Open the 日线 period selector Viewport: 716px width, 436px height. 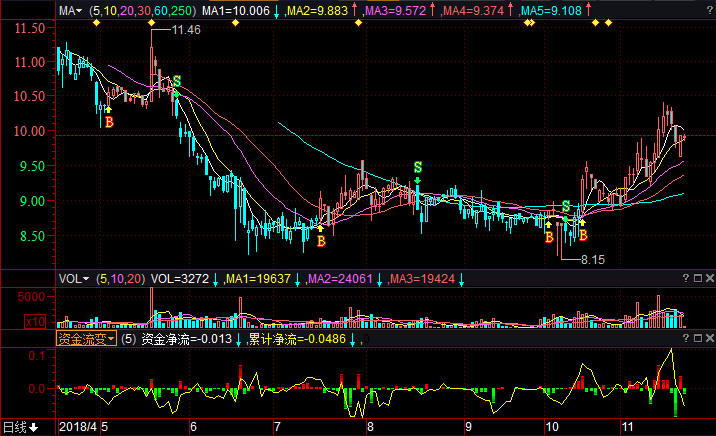pyautogui.click(x=20, y=428)
